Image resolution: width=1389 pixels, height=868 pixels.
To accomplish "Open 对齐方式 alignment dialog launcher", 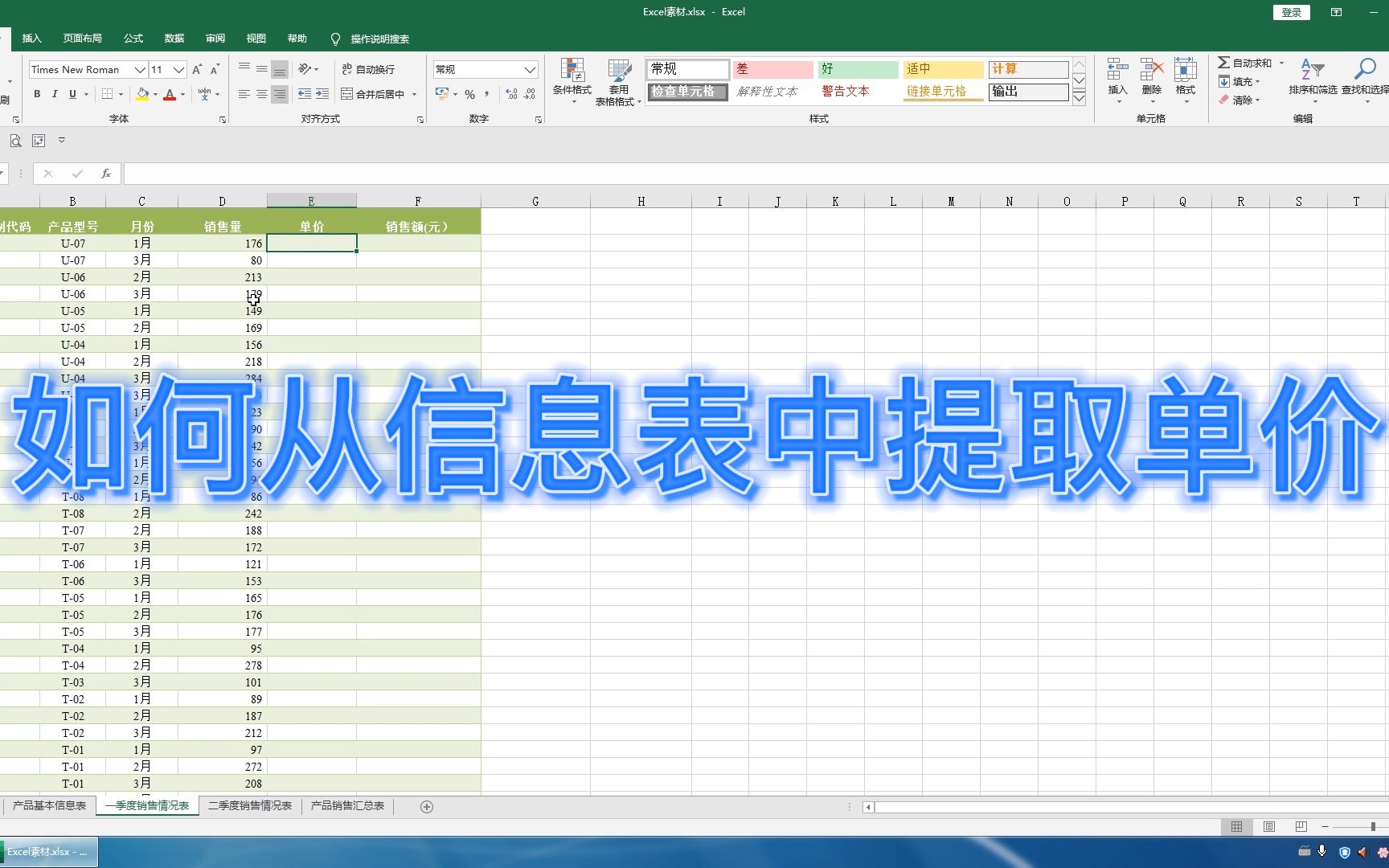I will [x=420, y=120].
